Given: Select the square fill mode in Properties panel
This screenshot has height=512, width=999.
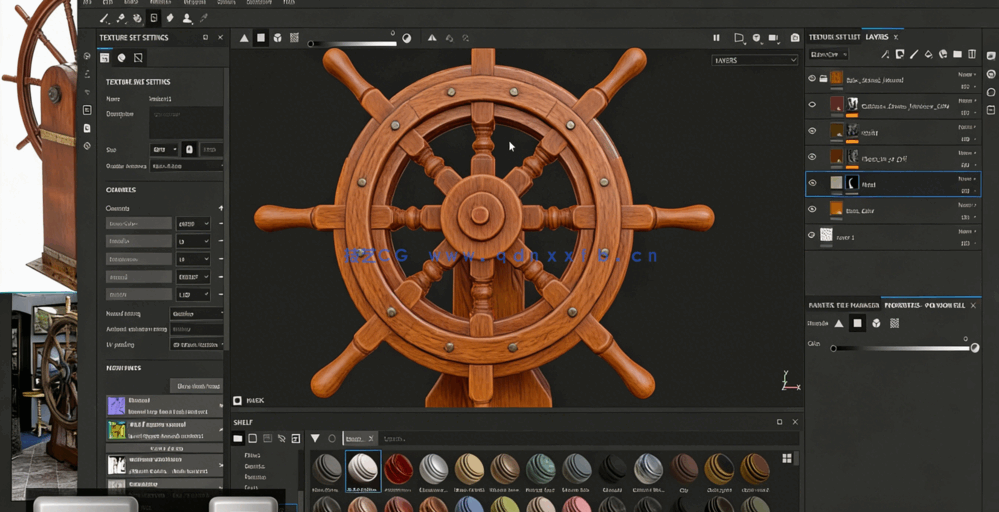Looking at the screenshot, I should (x=858, y=324).
